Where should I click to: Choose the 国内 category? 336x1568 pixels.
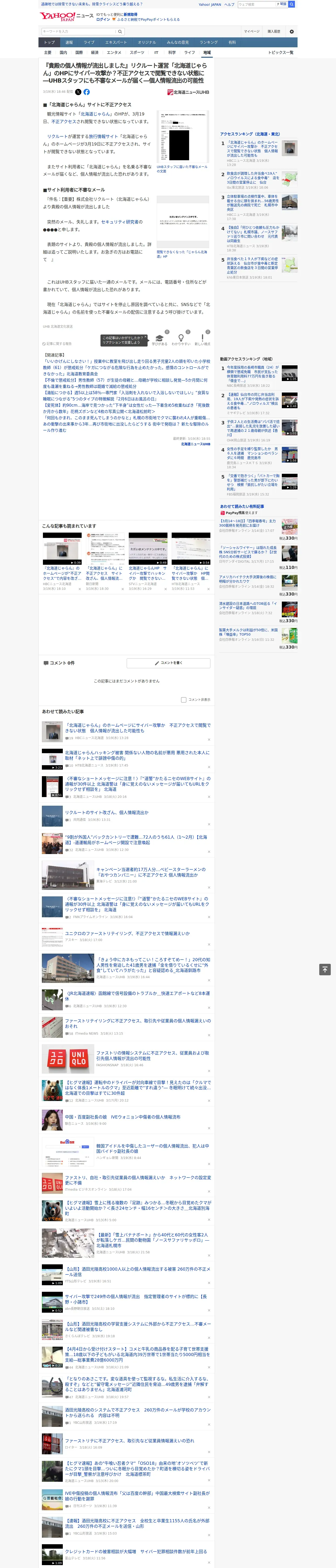[x=63, y=52]
